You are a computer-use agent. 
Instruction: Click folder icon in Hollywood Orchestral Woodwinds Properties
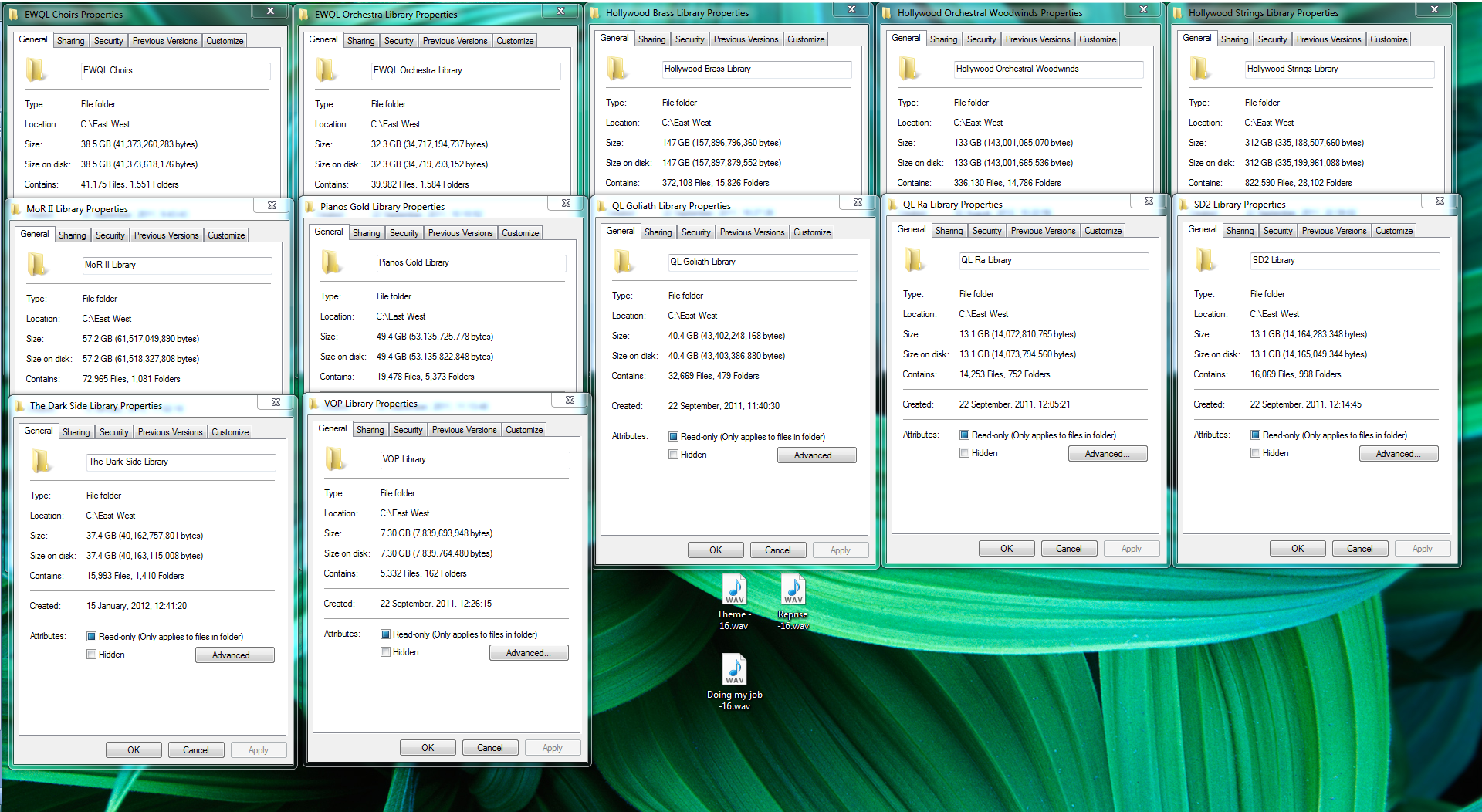(908, 69)
